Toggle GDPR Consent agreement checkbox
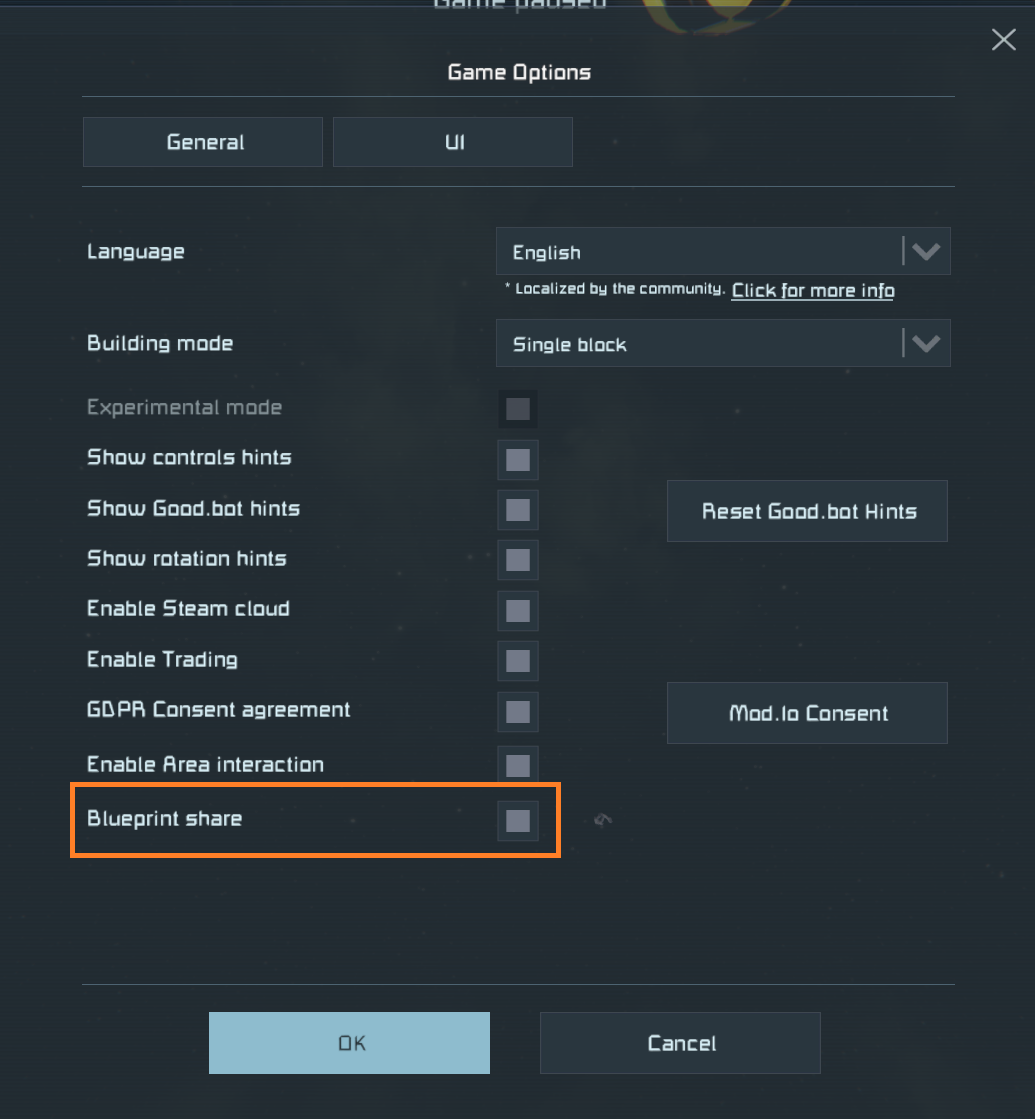Viewport: 1035px width, 1119px height. [x=518, y=711]
